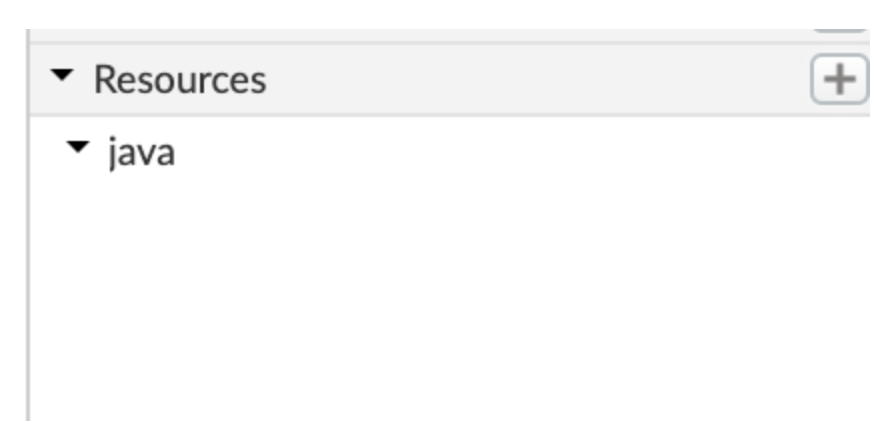Click the Resources label text
This screenshot has height=444, width=896.
(x=180, y=79)
